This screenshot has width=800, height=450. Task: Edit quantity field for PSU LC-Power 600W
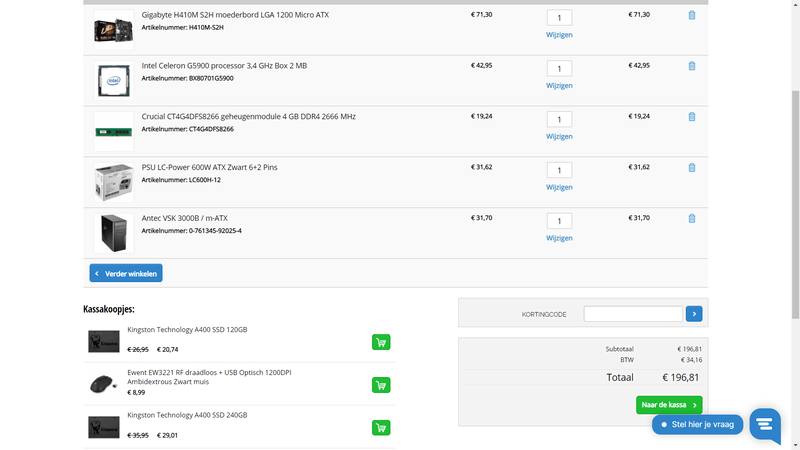click(x=559, y=170)
